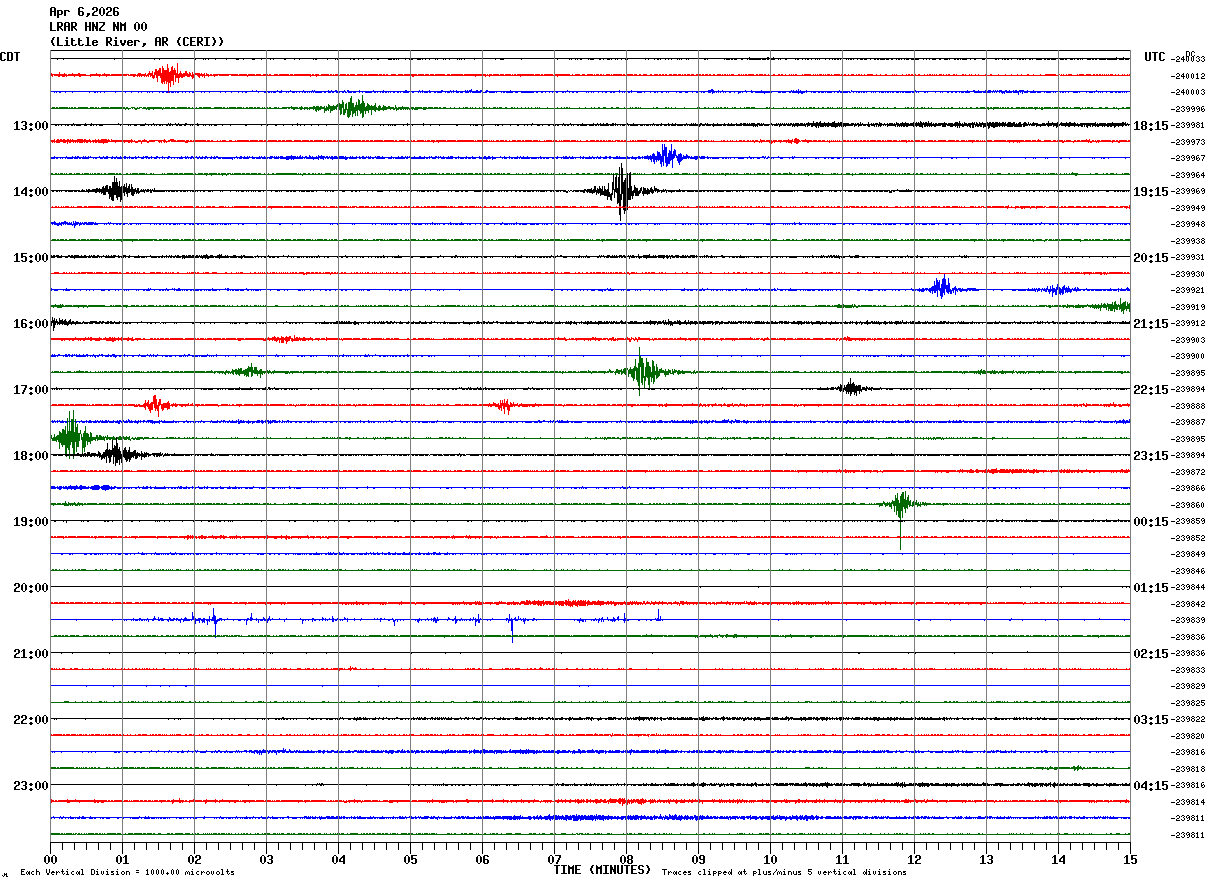Select the 21:00 CDT time label
Image resolution: width=1210 pixels, height=886 pixels.
click(x=31, y=654)
